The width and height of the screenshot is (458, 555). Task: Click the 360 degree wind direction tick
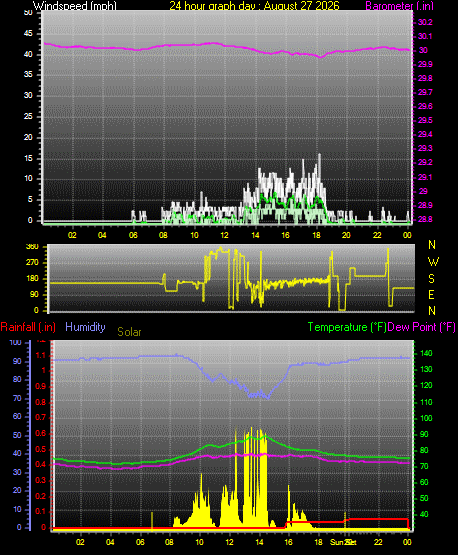(x=32, y=247)
